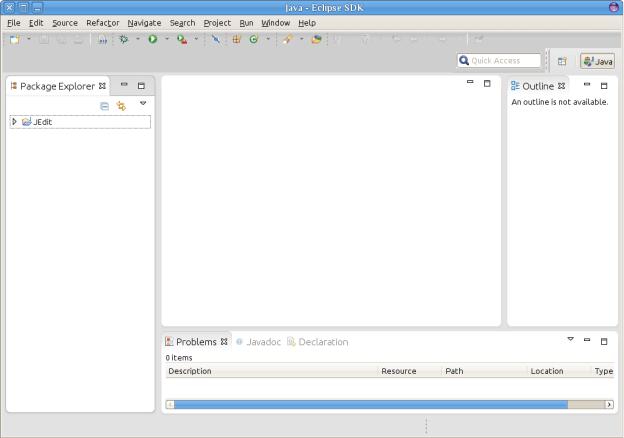Open the Help menu
This screenshot has height=438, width=624.
point(307,23)
